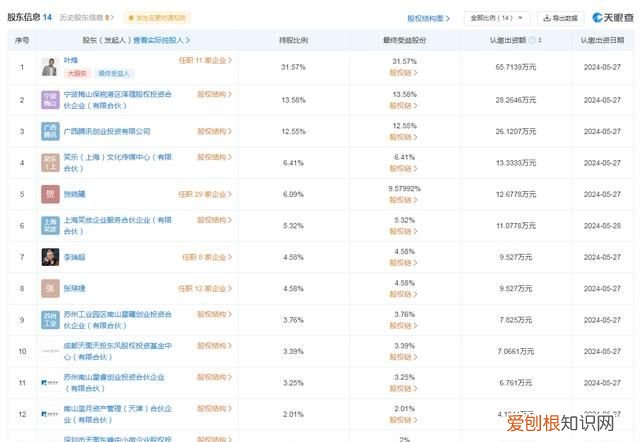Viewport: 640px width, 442px height.
Task: Select the 2024-05-28 date cell
Action: coord(602,226)
